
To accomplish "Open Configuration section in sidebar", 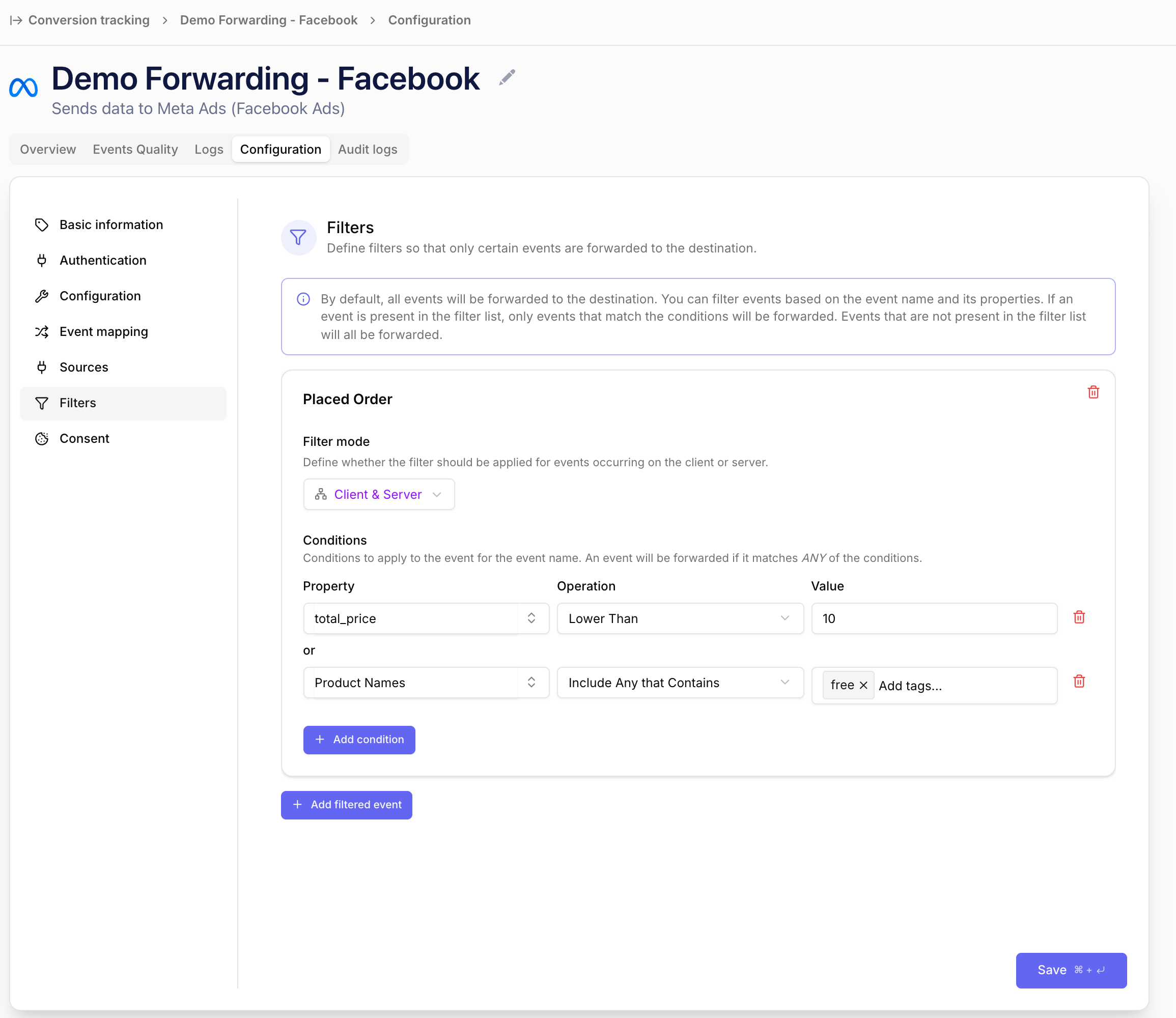I will tap(123, 296).
